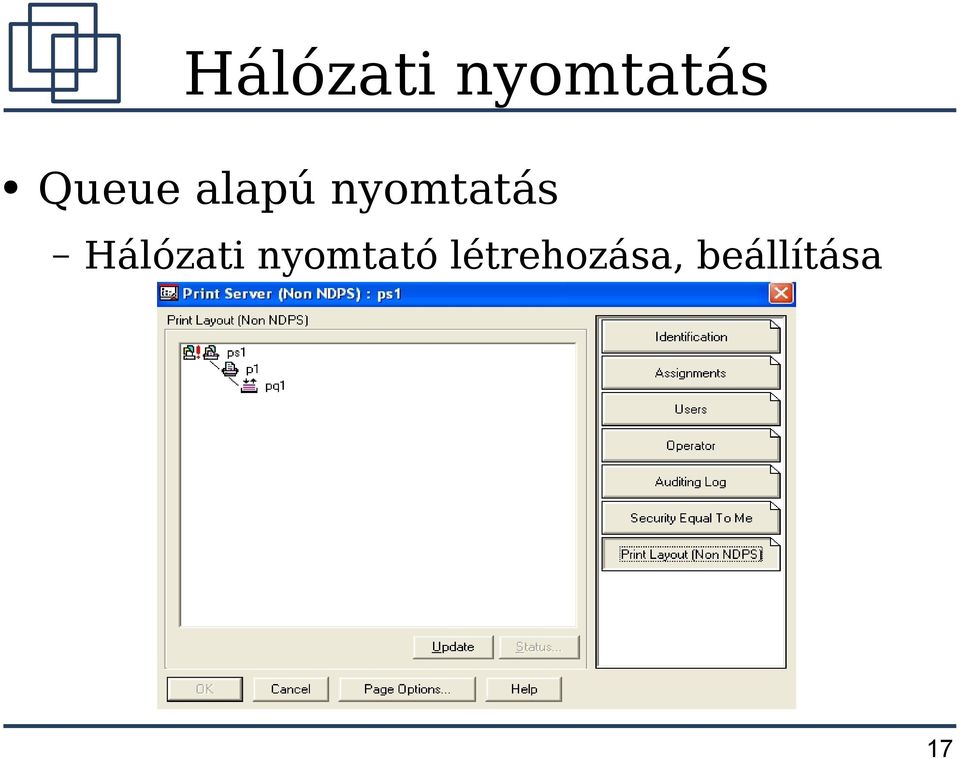
Task: Click the Print Server title bar icon
Action: point(168,293)
